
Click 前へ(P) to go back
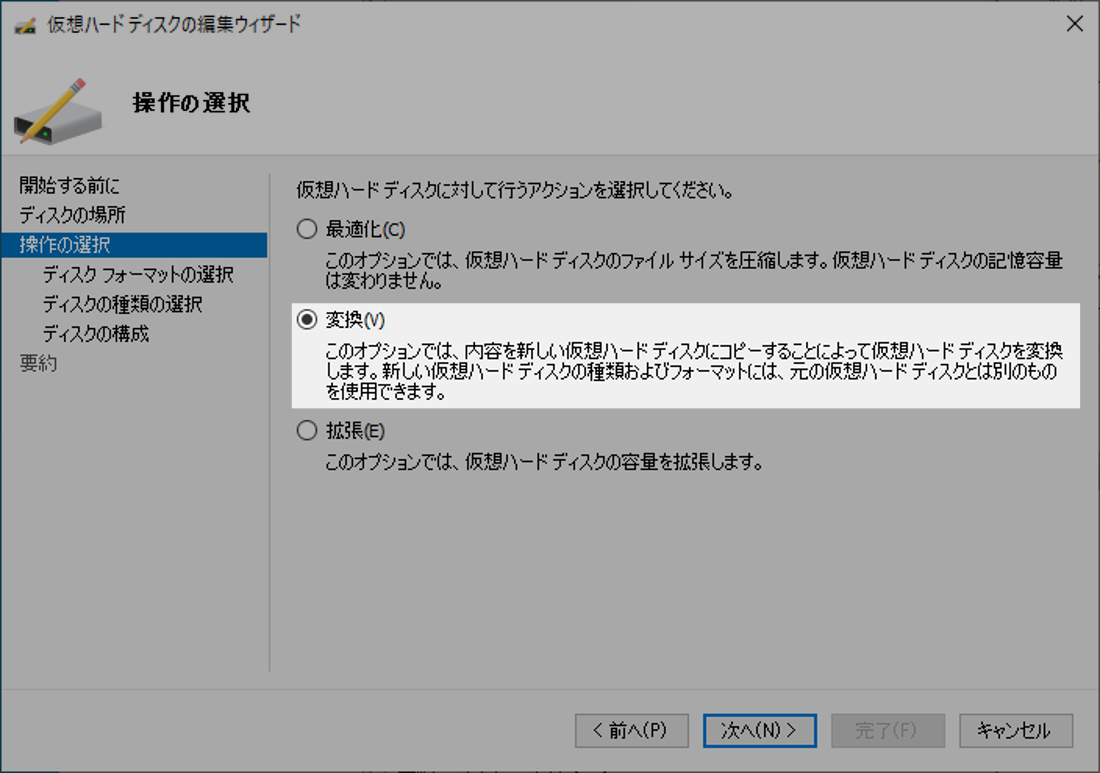coord(632,731)
